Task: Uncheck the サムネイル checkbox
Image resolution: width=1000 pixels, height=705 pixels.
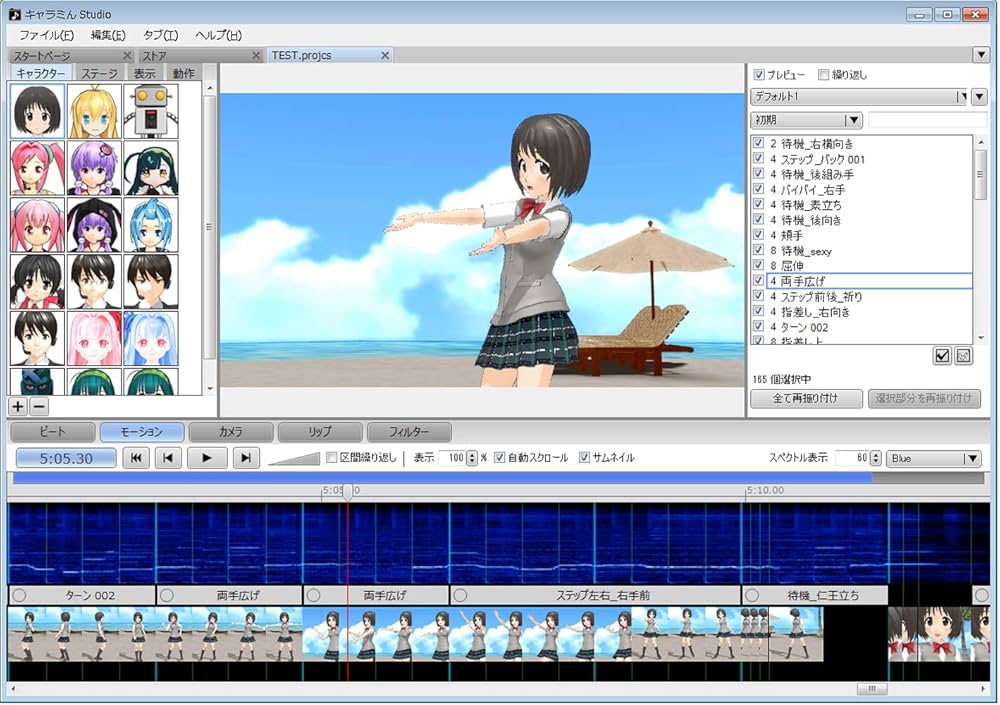Action: (x=585, y=458)
